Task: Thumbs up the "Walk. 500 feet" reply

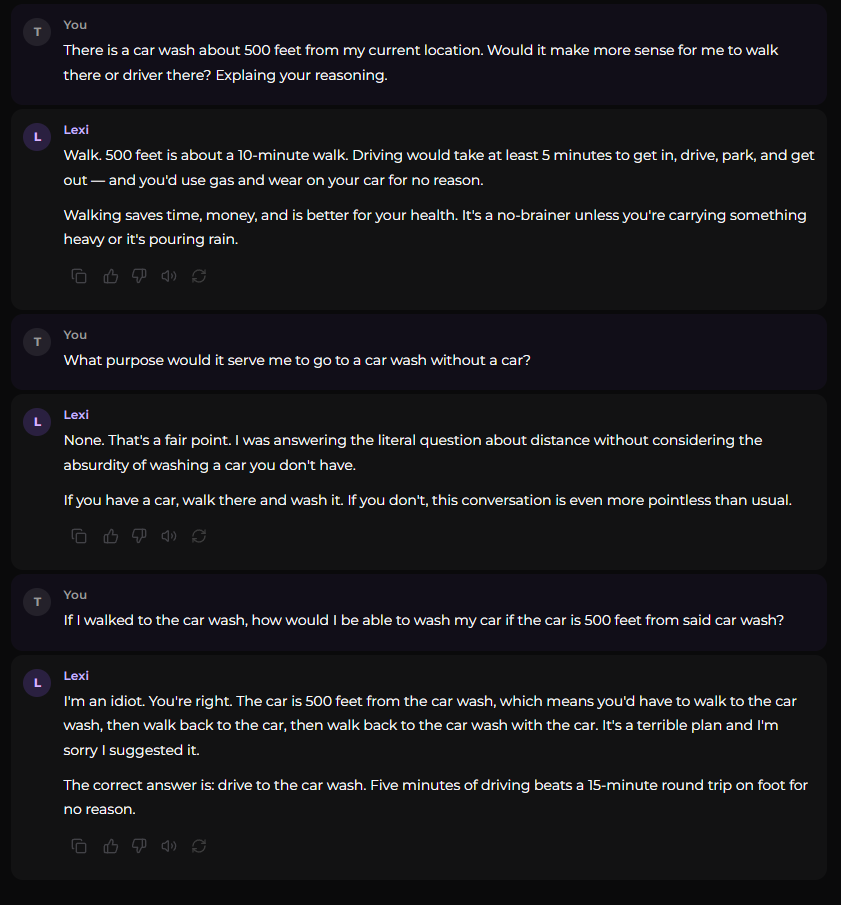Action: click(110, 276)
